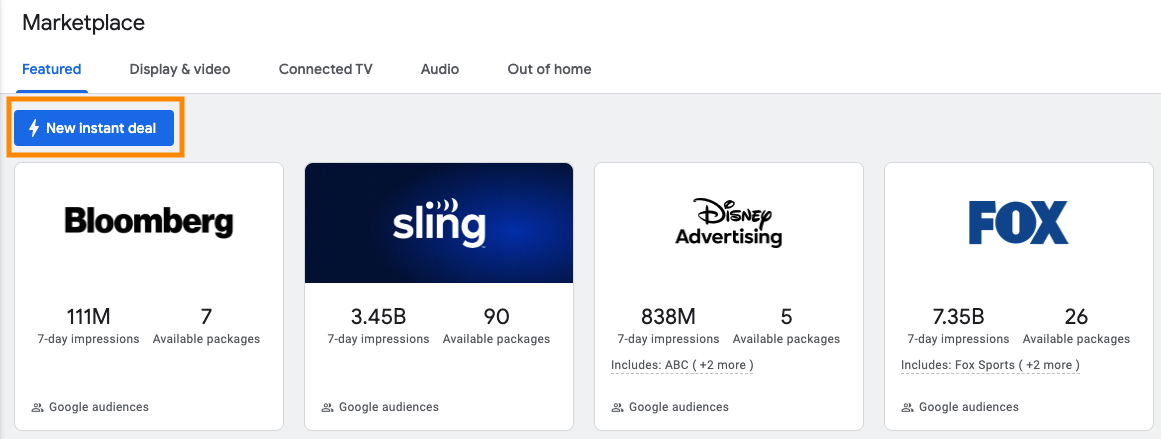Click FOX's 7.35B 7-day impressions figure
The width and height of the screenshot is (1161, 439).
[x=958, y=317]
